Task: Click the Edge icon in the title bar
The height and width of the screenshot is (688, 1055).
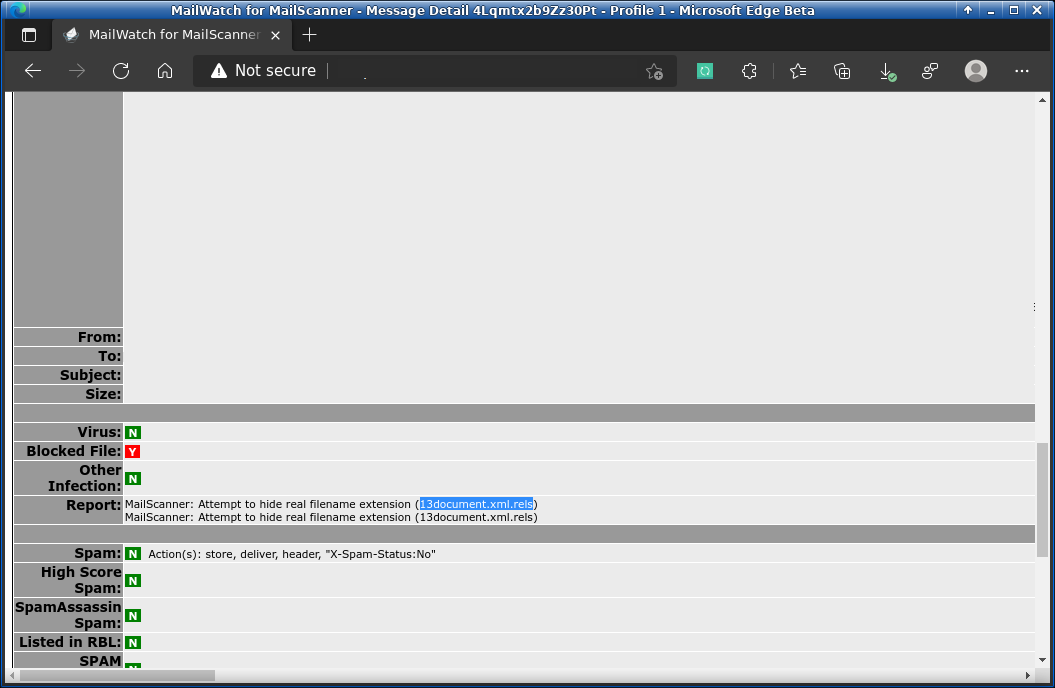Action: tap(17, 9)
